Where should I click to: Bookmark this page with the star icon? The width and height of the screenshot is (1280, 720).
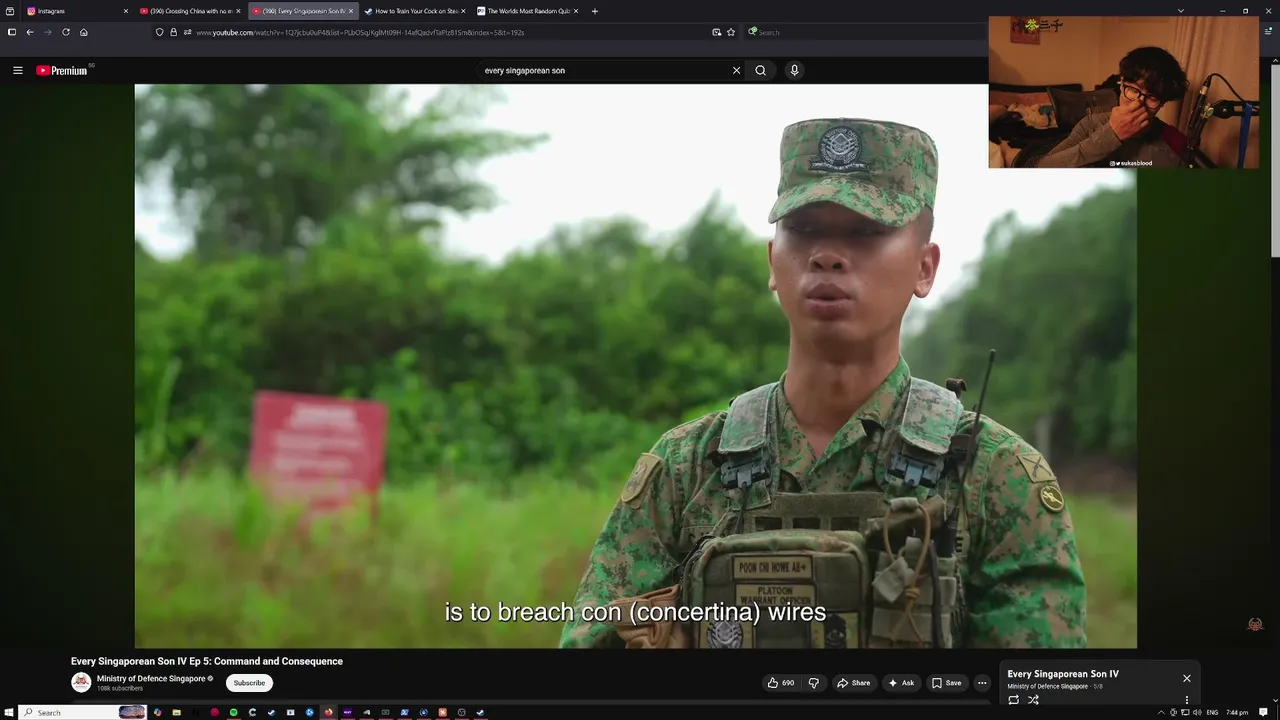pyautogui.click(x=731, y=32)
